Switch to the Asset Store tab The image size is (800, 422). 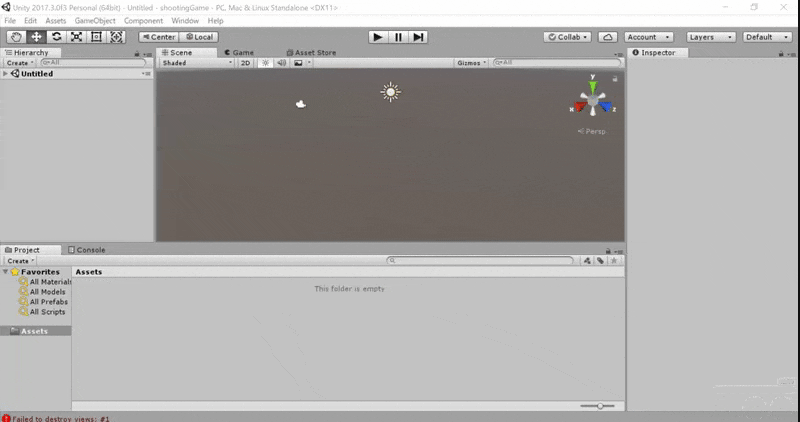coord(311,53)
